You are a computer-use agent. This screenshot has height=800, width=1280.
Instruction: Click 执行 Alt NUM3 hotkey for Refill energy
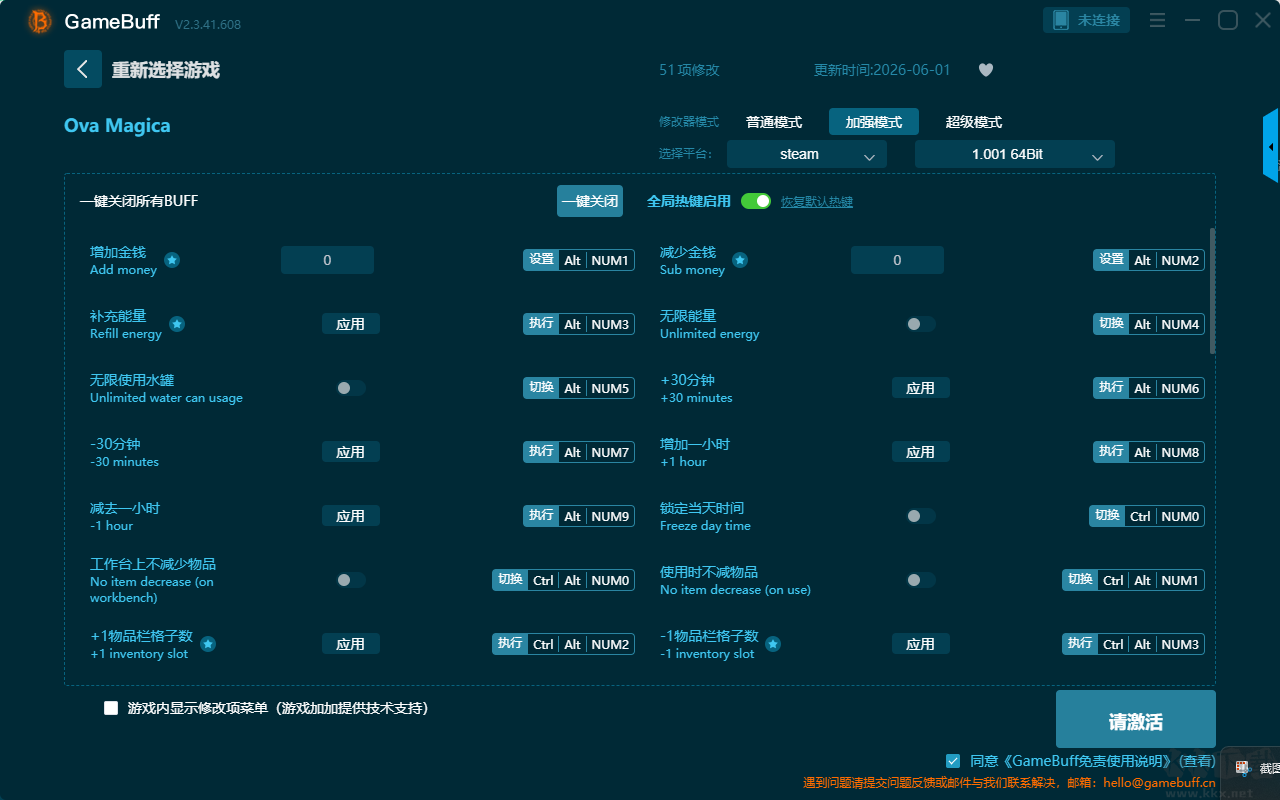click(579, 324)
